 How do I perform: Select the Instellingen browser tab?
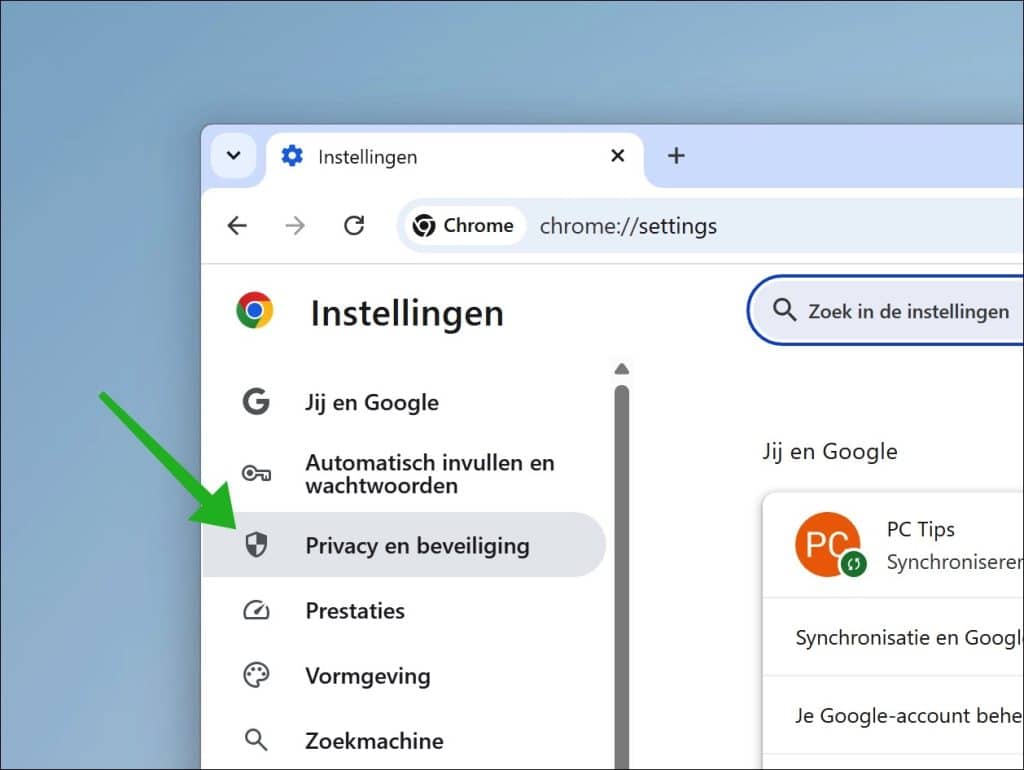[454, 157]
